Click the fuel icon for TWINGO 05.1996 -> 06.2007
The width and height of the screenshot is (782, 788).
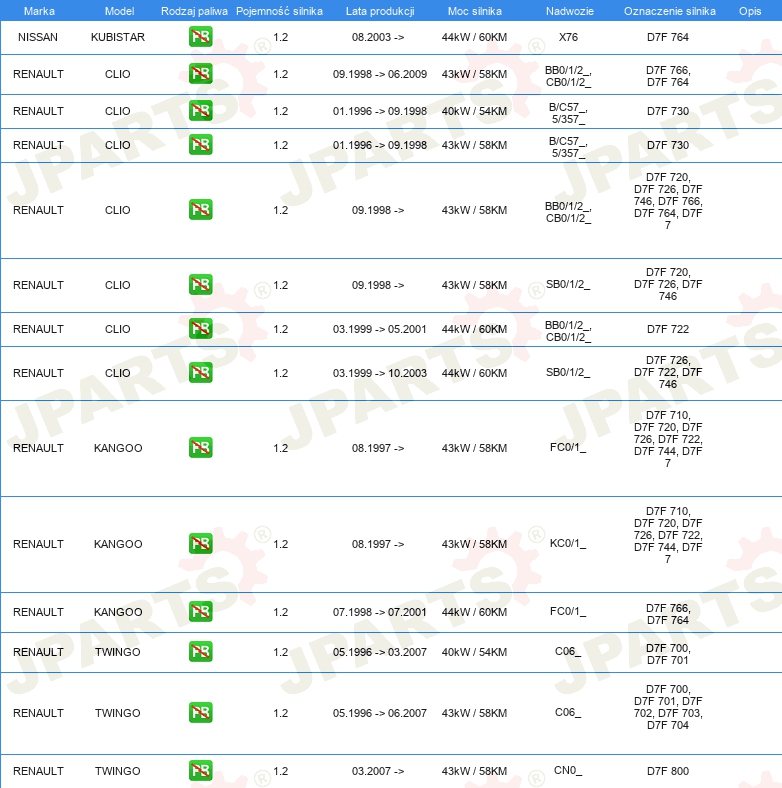pyautogui.click(x=201, y=713)
